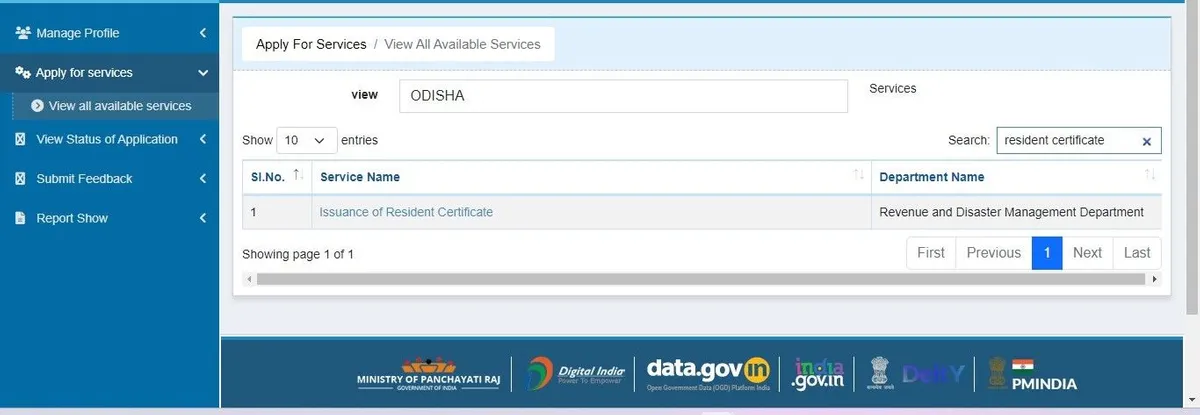The height and width of the screenshot is (415, 1200).
Task: Click the Last page button
Action: (1137, 253)
